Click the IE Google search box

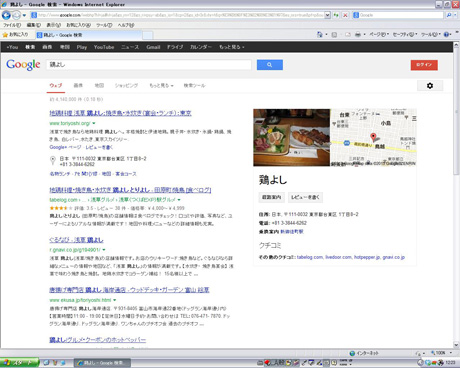click(398, 15)
